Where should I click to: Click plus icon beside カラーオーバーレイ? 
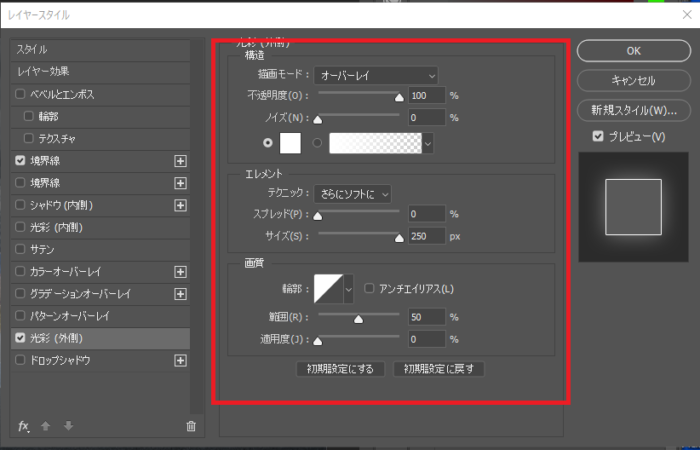[180, 272]
